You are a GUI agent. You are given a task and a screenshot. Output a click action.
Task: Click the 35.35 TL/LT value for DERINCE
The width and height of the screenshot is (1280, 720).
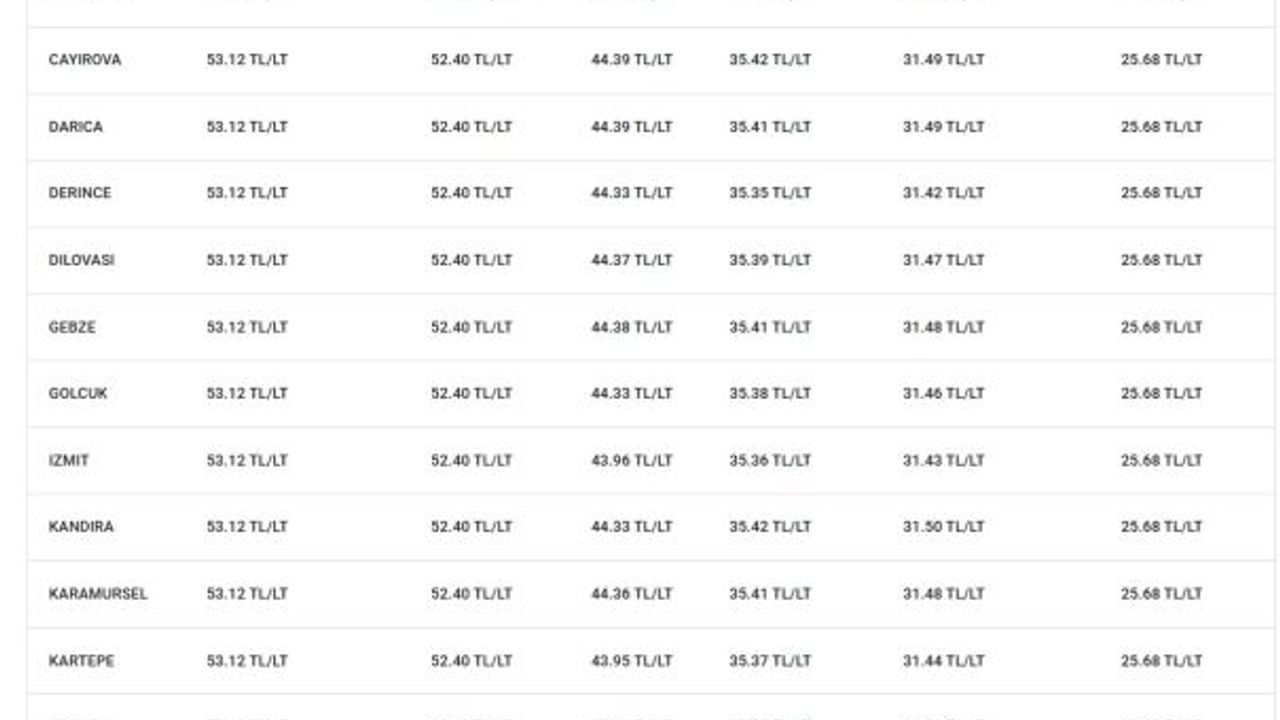(x=770, y=193)
